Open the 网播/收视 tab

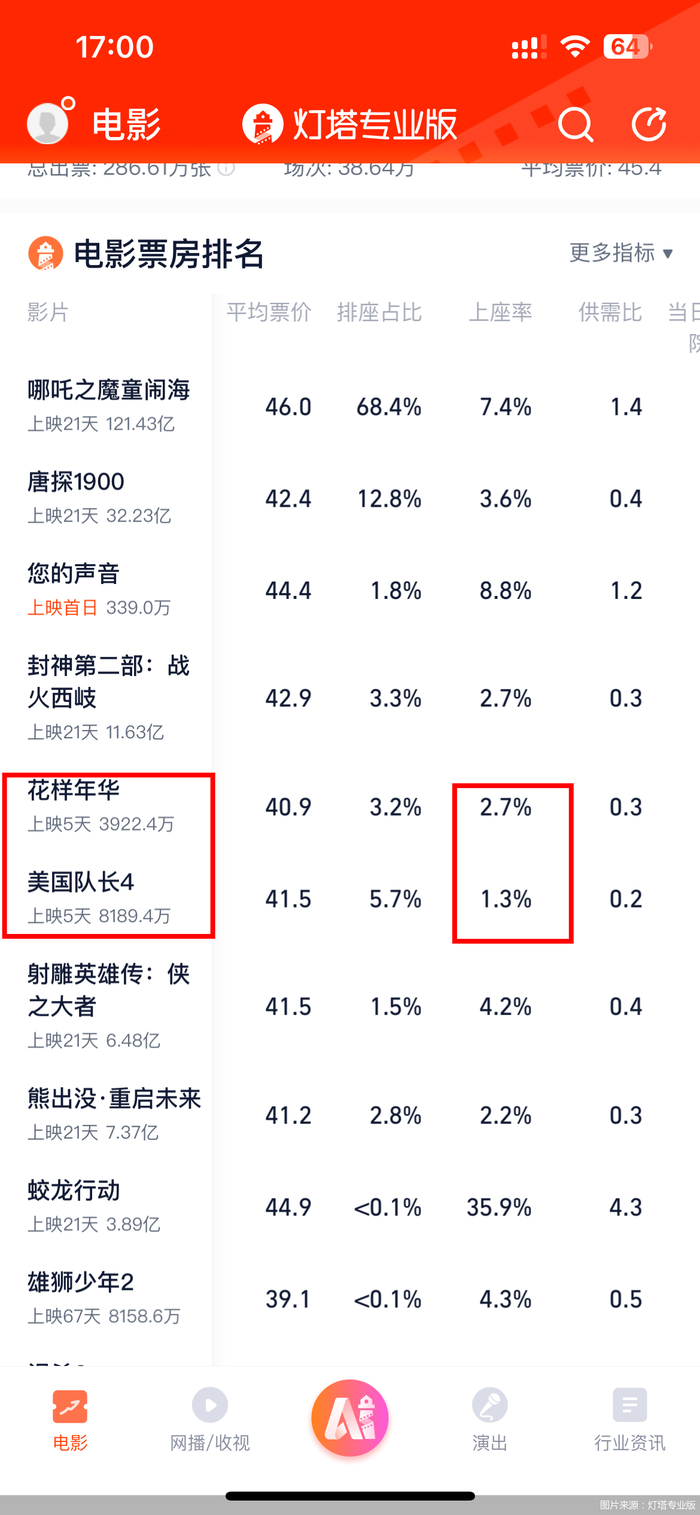209,1419
